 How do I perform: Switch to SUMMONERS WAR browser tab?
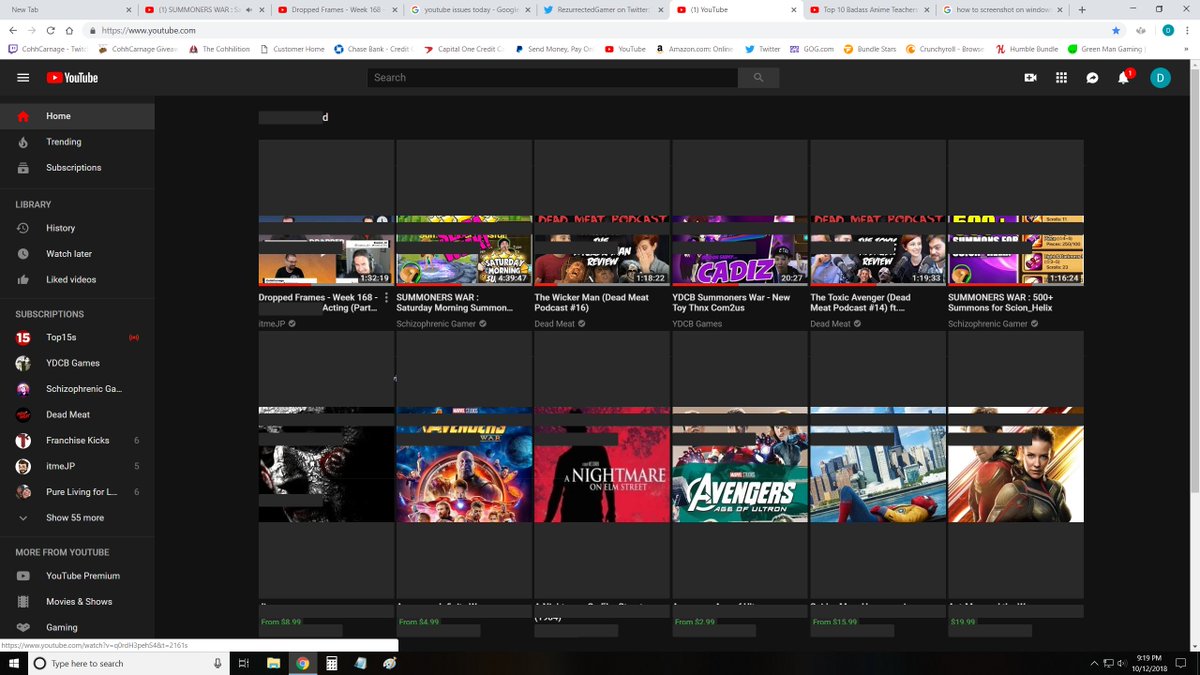[200, 9]
